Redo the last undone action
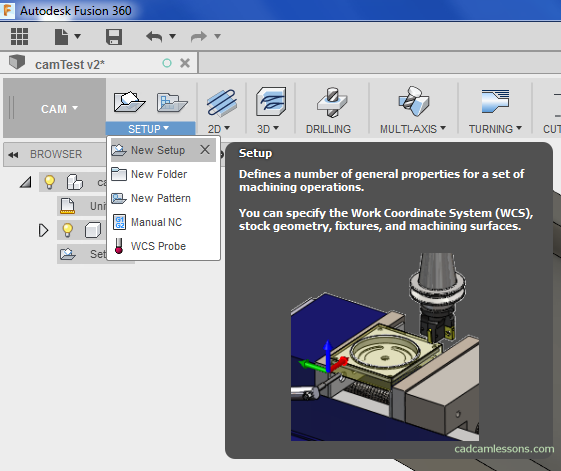Viewport: 561px width, 471px height. [x=199, y=37]
